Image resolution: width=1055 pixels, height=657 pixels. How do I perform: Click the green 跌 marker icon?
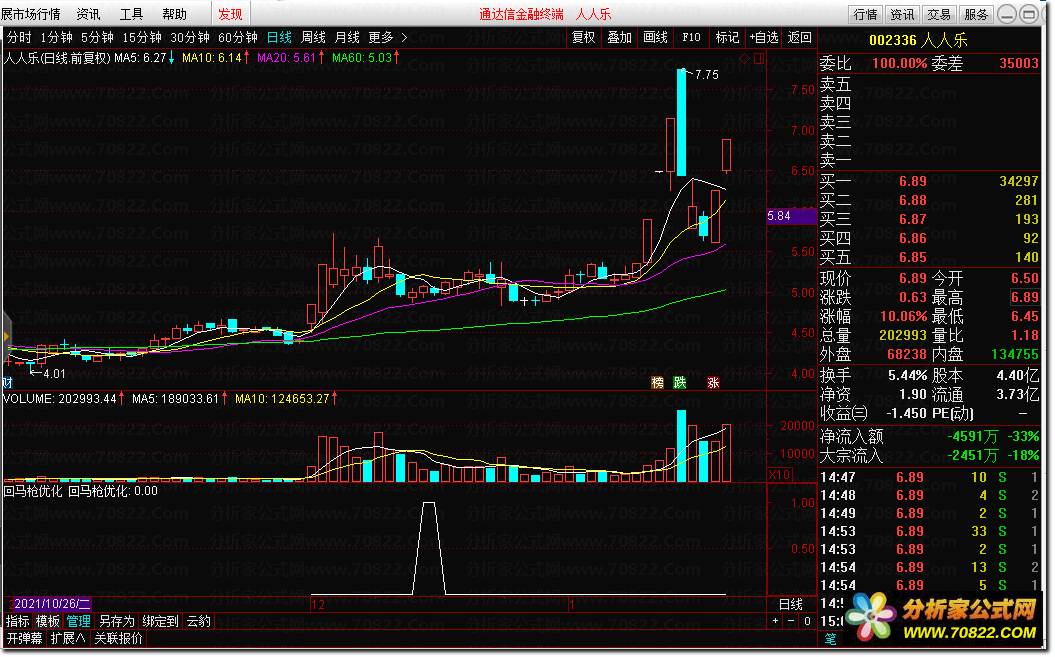click(x=680, y=383)
